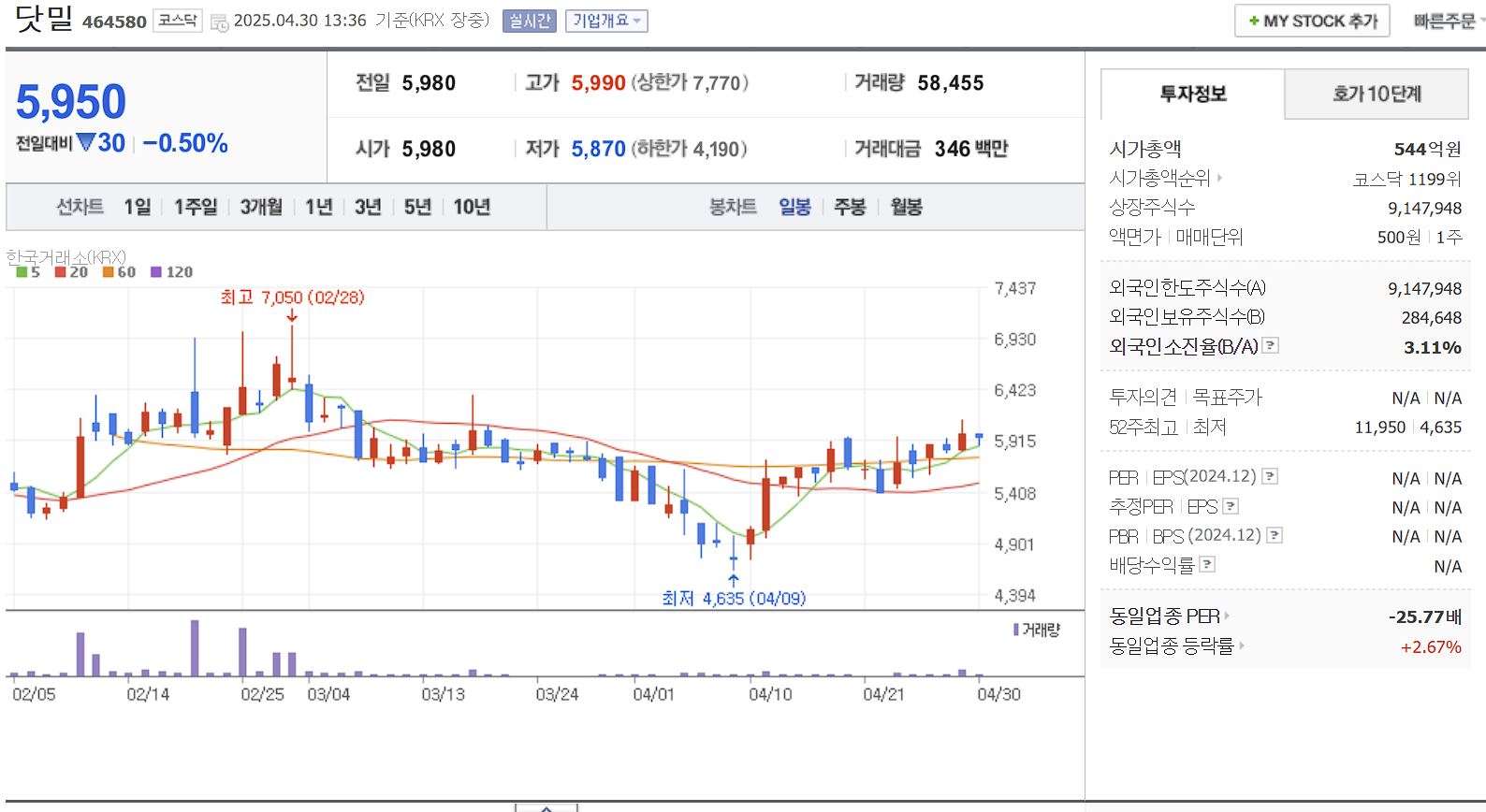Click the red 20-day moving average legend
1486x812 pixels.
[x=71, y=272]
